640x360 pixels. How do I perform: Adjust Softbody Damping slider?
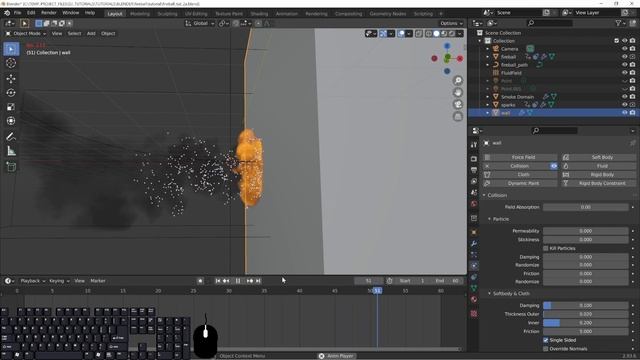586,305
